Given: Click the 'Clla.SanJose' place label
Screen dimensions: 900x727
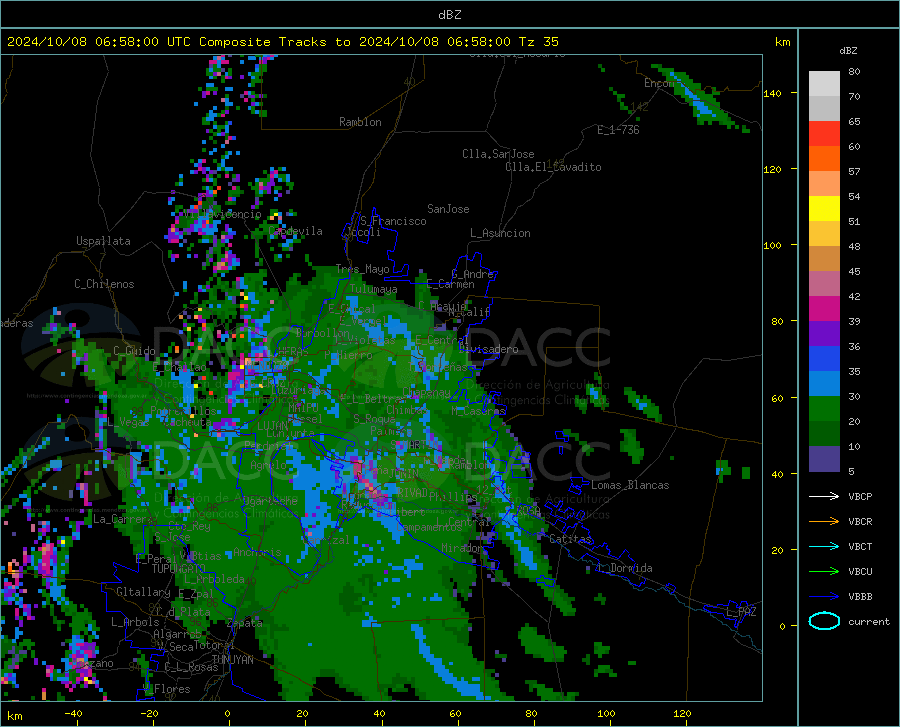Looking at the screenshot, I should click(498, 154).
